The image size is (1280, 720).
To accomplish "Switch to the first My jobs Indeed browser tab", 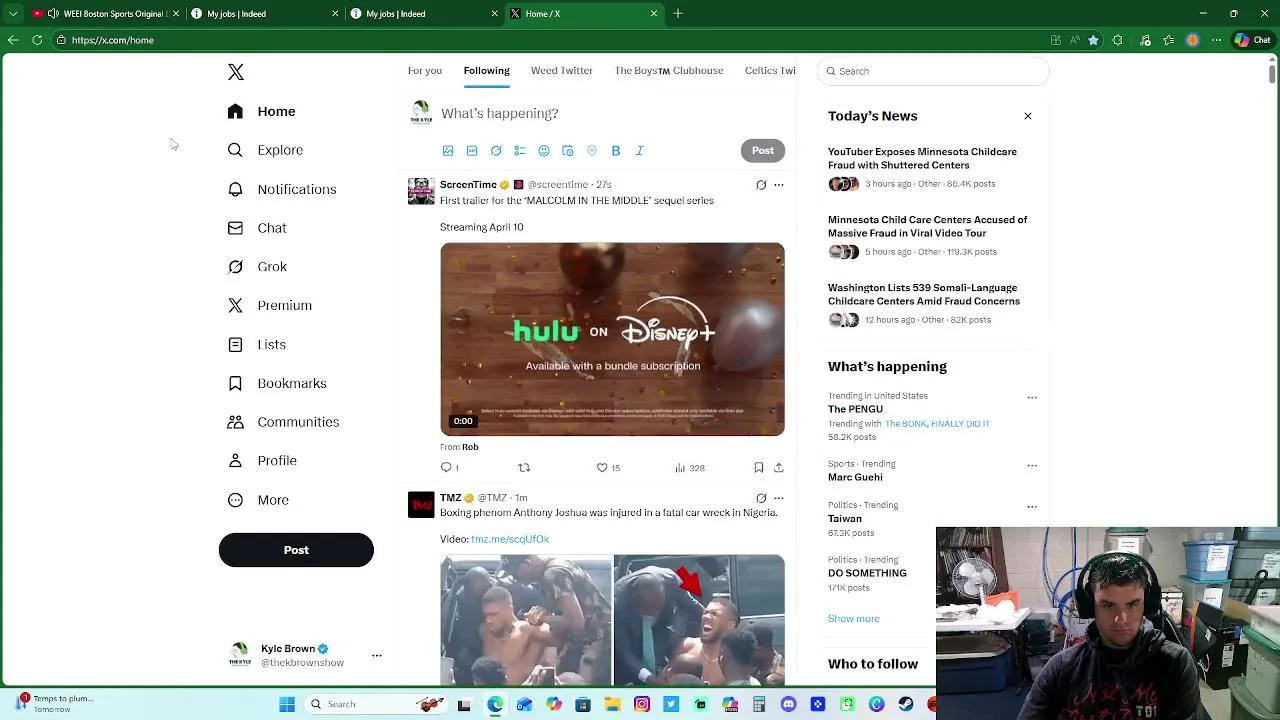I will pyautogui.click(x=265, y=14).
